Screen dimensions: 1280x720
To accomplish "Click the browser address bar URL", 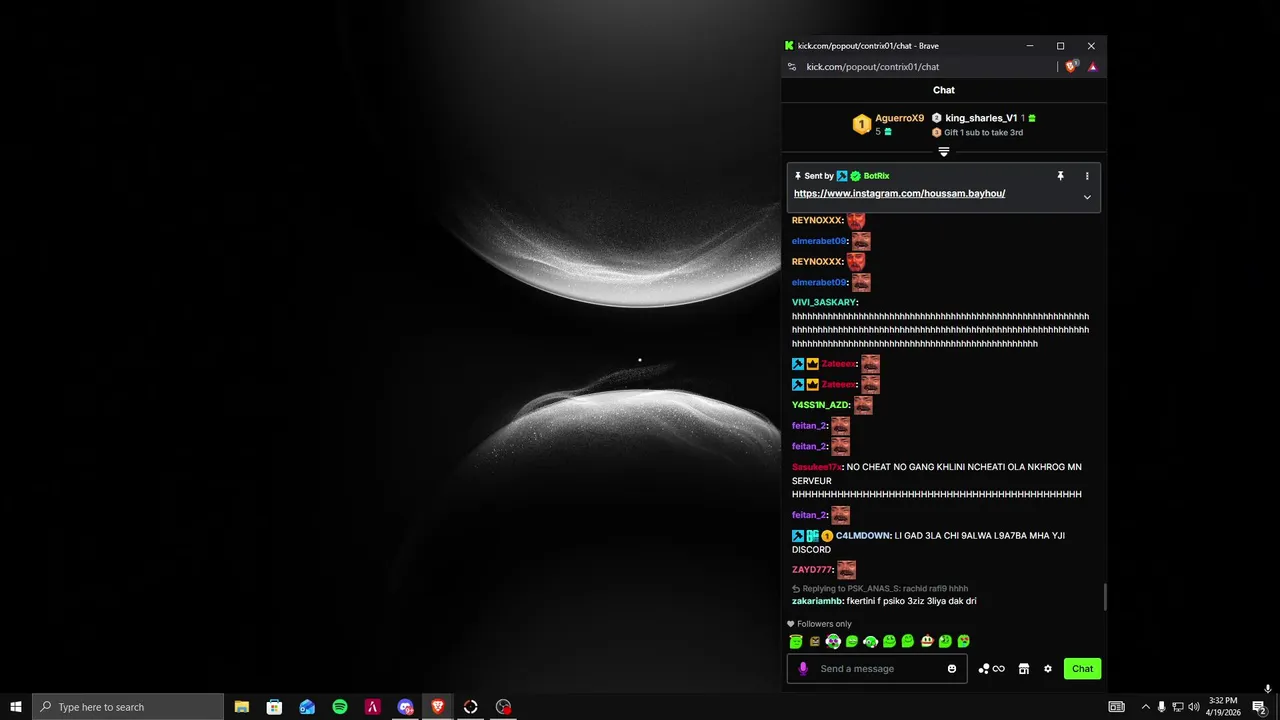I will pos(872,67).
